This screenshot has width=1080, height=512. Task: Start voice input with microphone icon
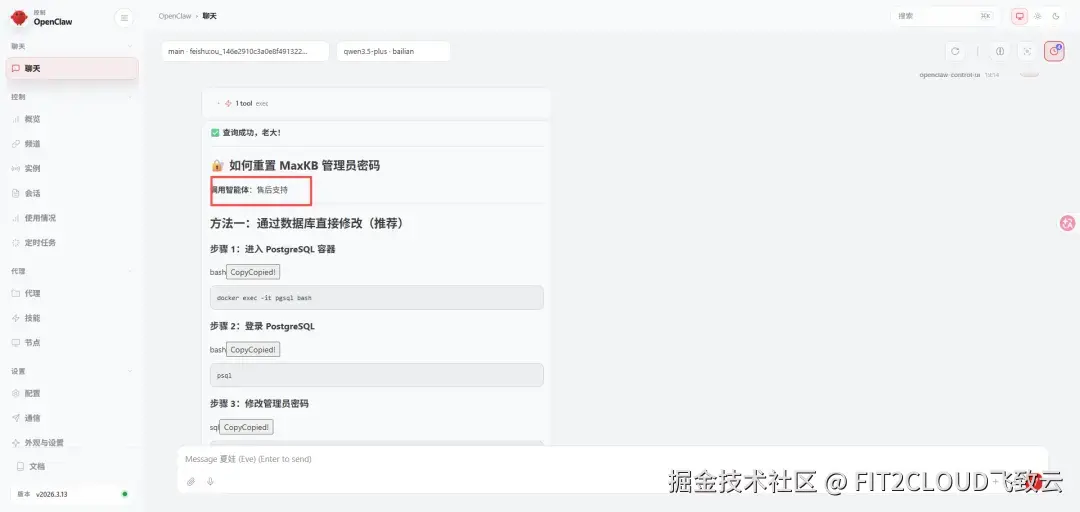click(211, 482)
